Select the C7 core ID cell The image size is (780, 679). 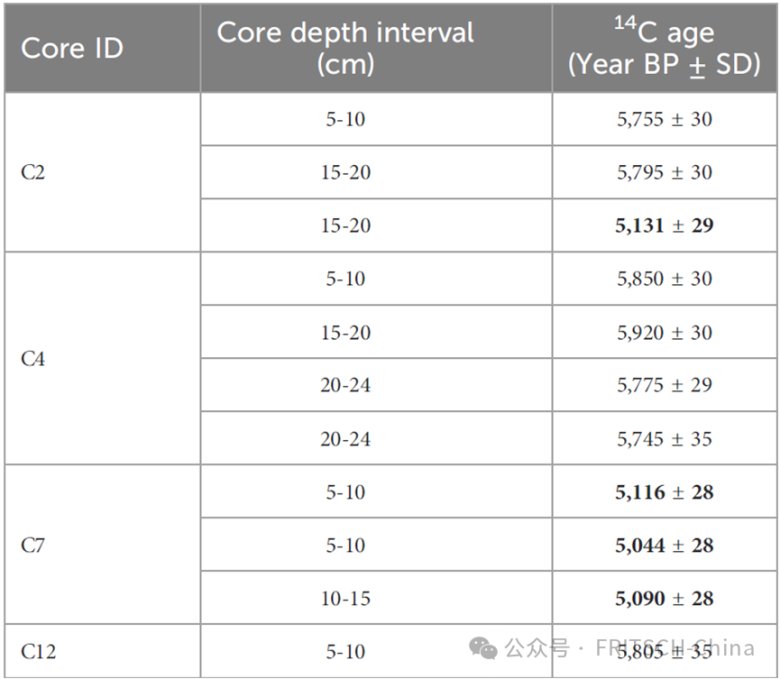point(32,546)
